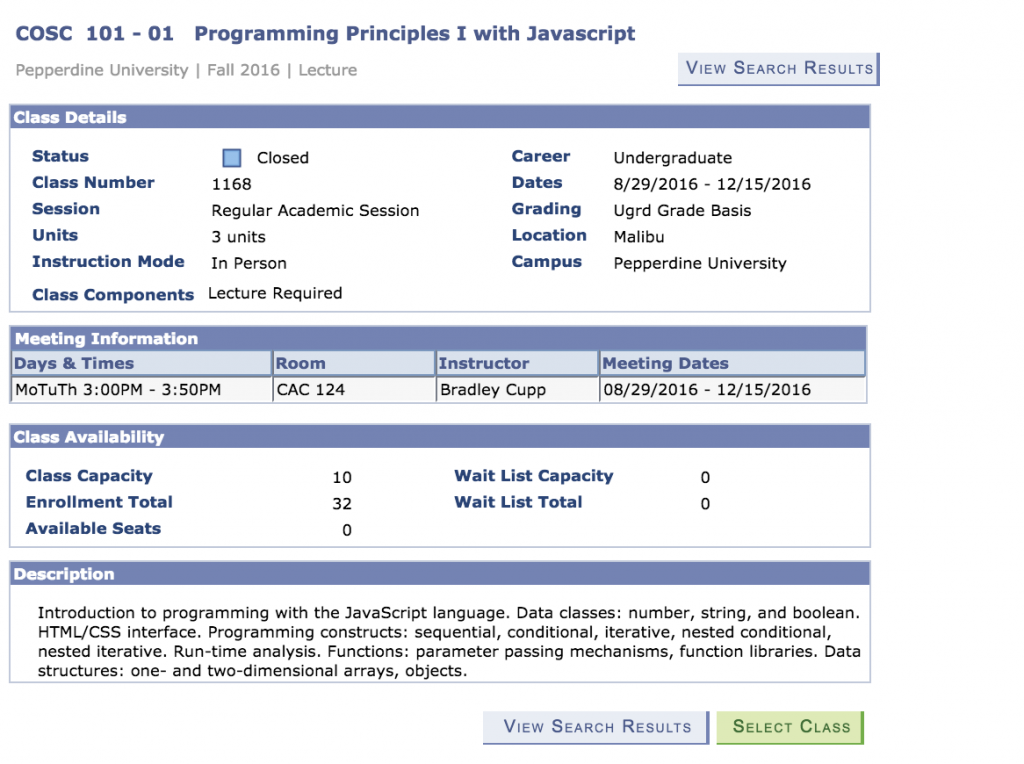This screenshot has width=1024, height=764.
Task: Click the 'Class Number' field label
Action: point(93,183)
